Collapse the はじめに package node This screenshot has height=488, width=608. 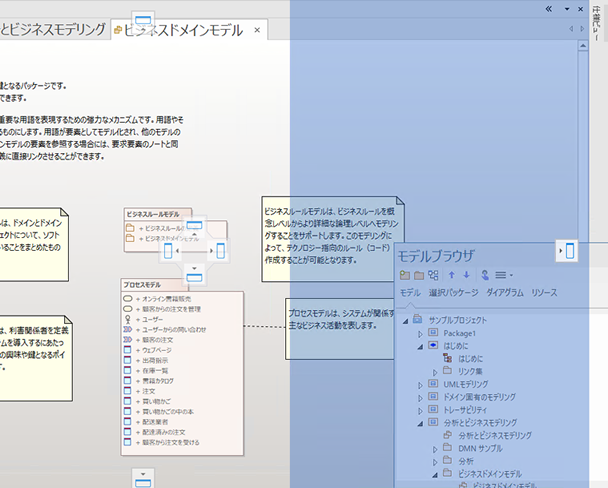(x=420, y=347)
